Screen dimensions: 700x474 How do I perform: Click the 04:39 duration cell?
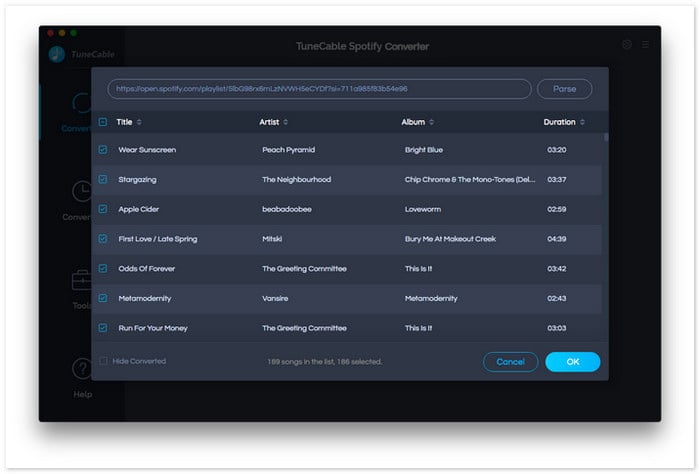coord(557,239)
